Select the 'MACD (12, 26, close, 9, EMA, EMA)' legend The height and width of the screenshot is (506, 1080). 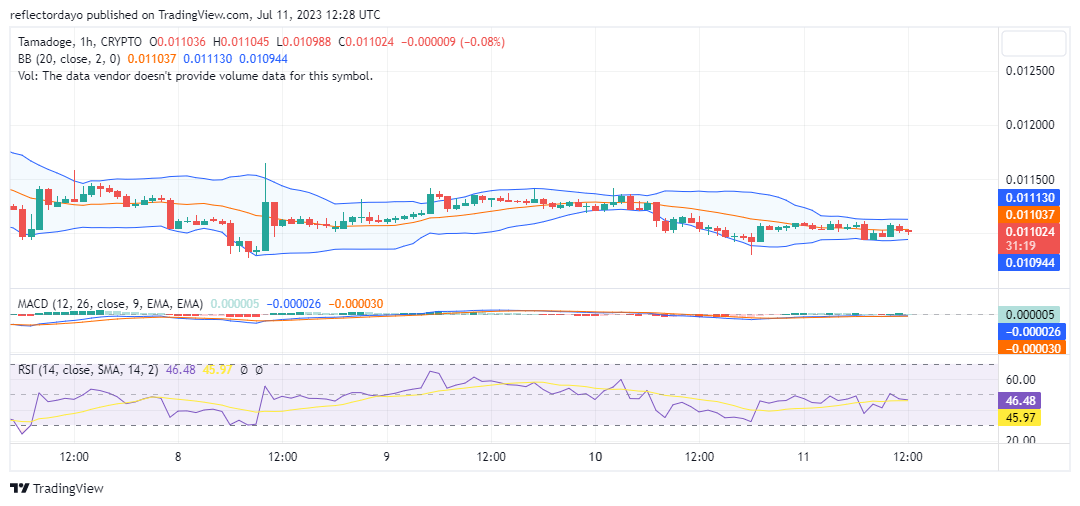(x=111, y=304)
